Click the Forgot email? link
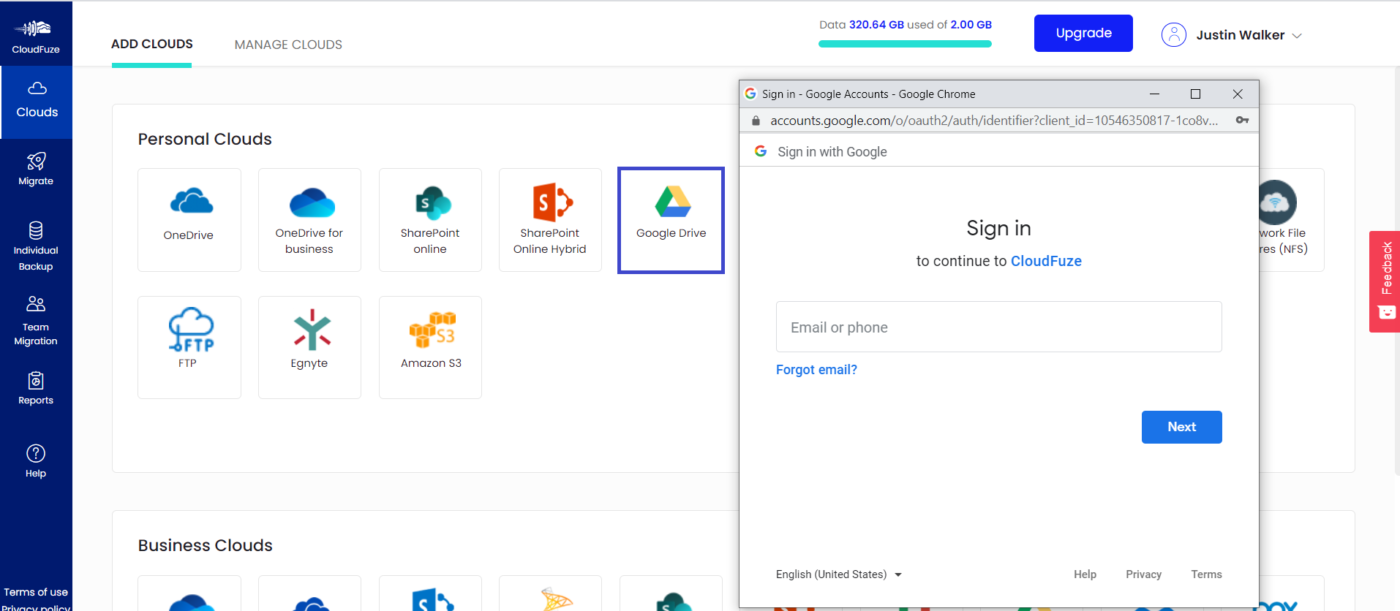 click(x=816, y=370)
